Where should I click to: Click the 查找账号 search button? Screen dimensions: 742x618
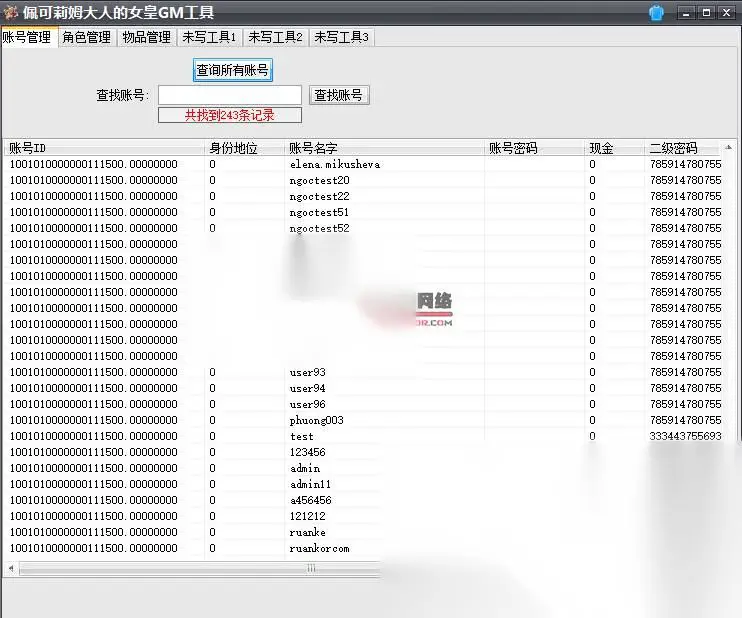[339, 95]
